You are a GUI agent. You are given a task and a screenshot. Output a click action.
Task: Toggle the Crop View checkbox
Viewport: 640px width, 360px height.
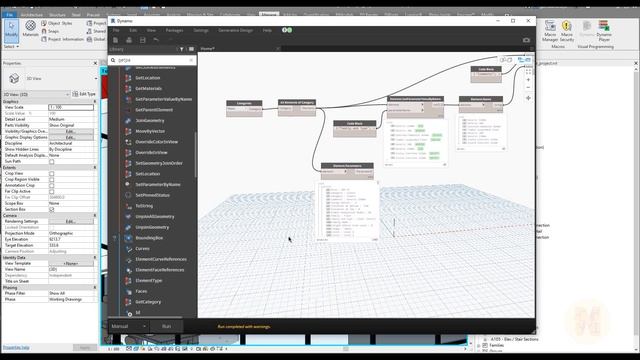51,173
